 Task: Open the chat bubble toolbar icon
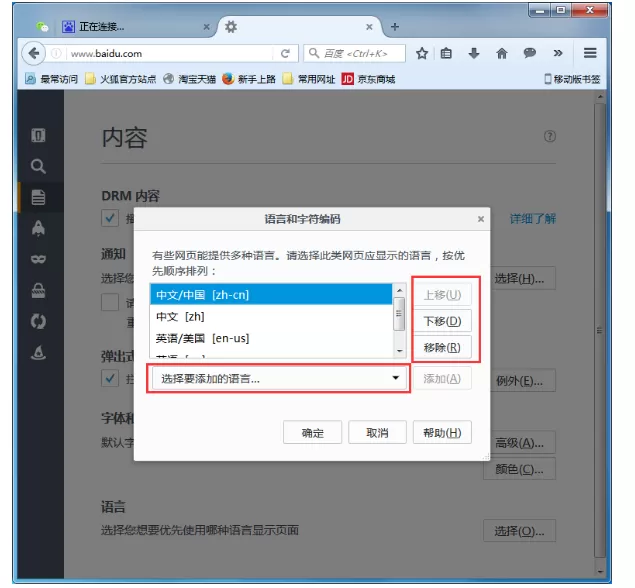pyautogui.click(x=530, y=53)
